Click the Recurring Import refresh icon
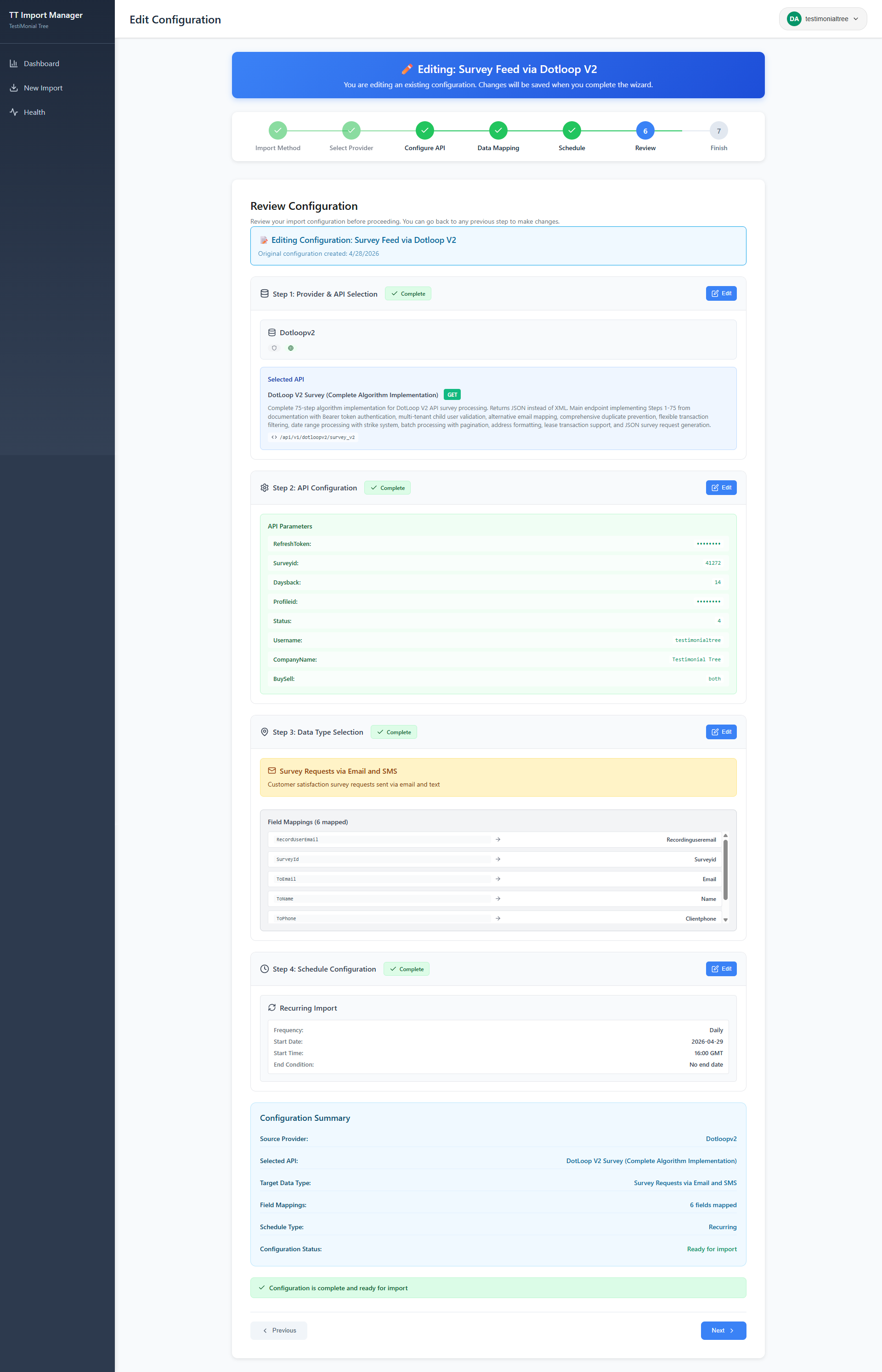Viewport: 882px width, 1372px height. pos(272,1007)
